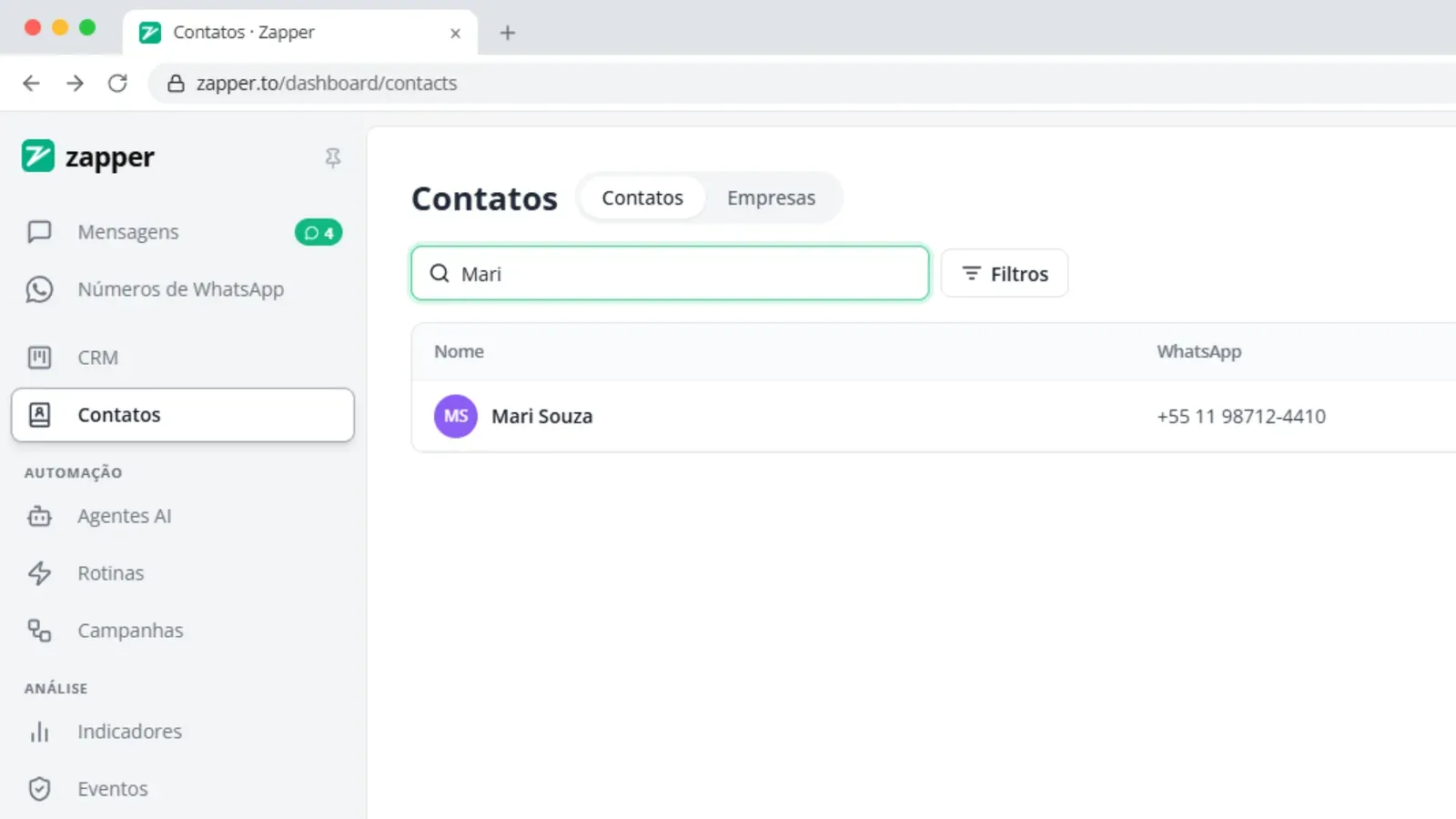The height and width of the screenshot is (819, 1456).
Task: Click the search magnifier icon
Action: click(x=440, y=273)
